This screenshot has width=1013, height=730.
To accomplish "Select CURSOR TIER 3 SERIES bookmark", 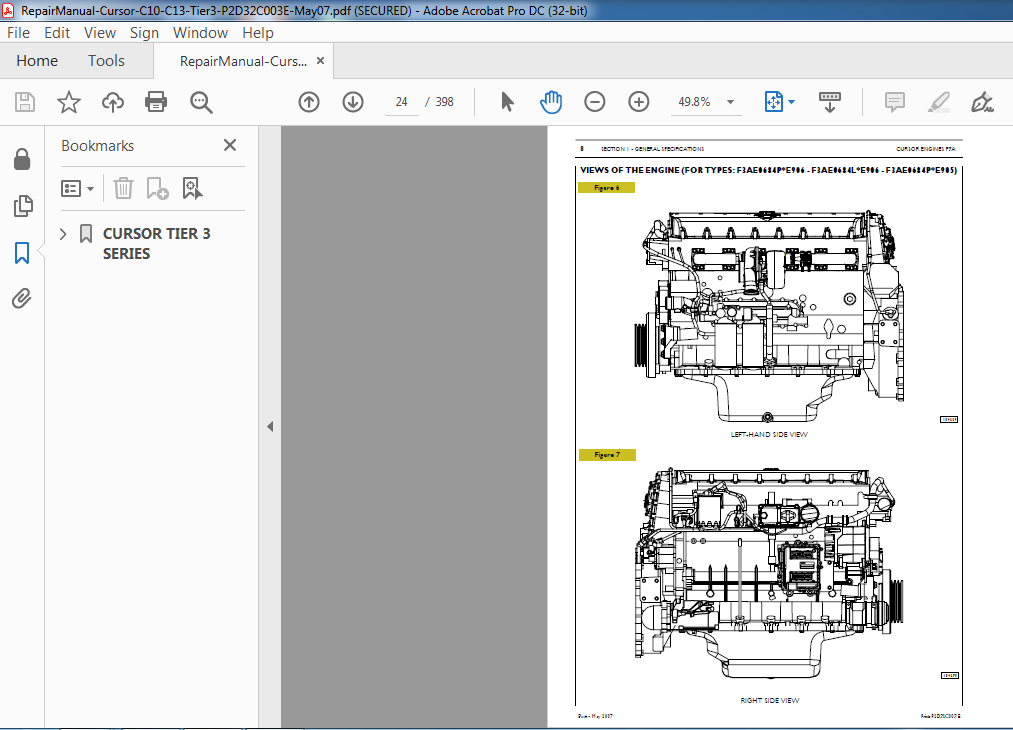I will [x=156, y=244].
